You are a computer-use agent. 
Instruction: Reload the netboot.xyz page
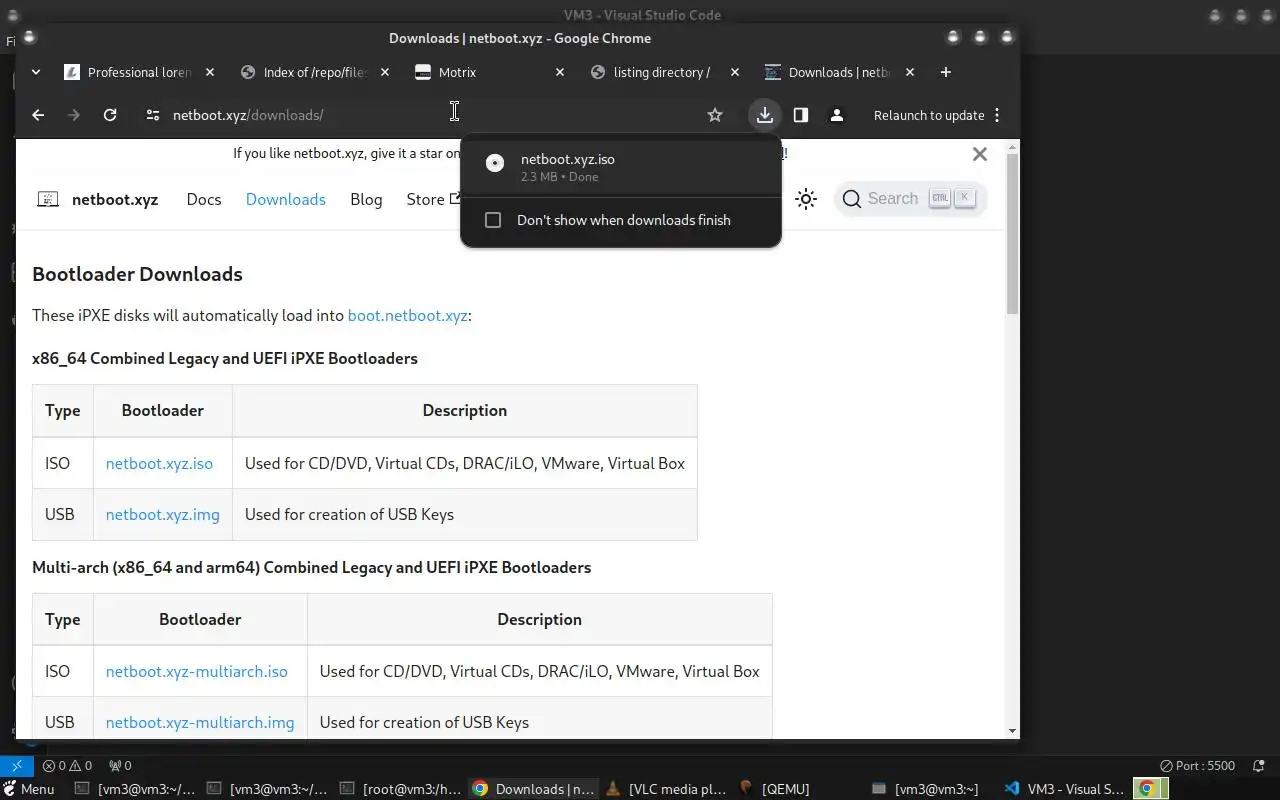[x=110, y=115]
